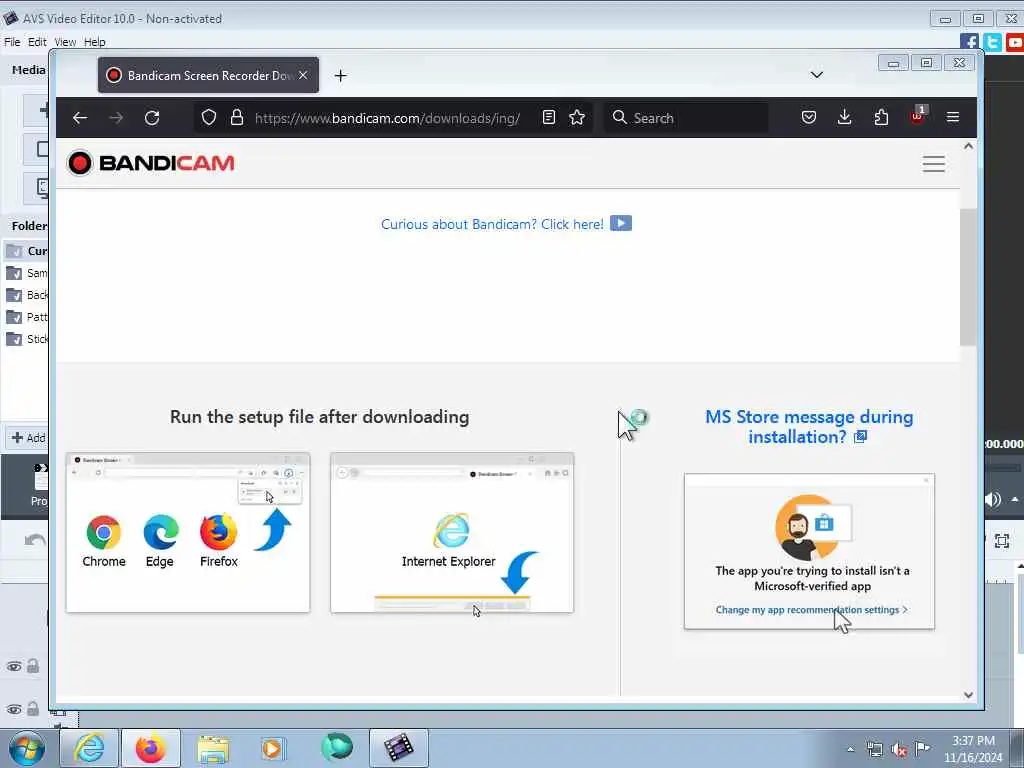Go back in Firefox browser
The width and height of the screenshot is (1024, 768).
coord(80,118)
